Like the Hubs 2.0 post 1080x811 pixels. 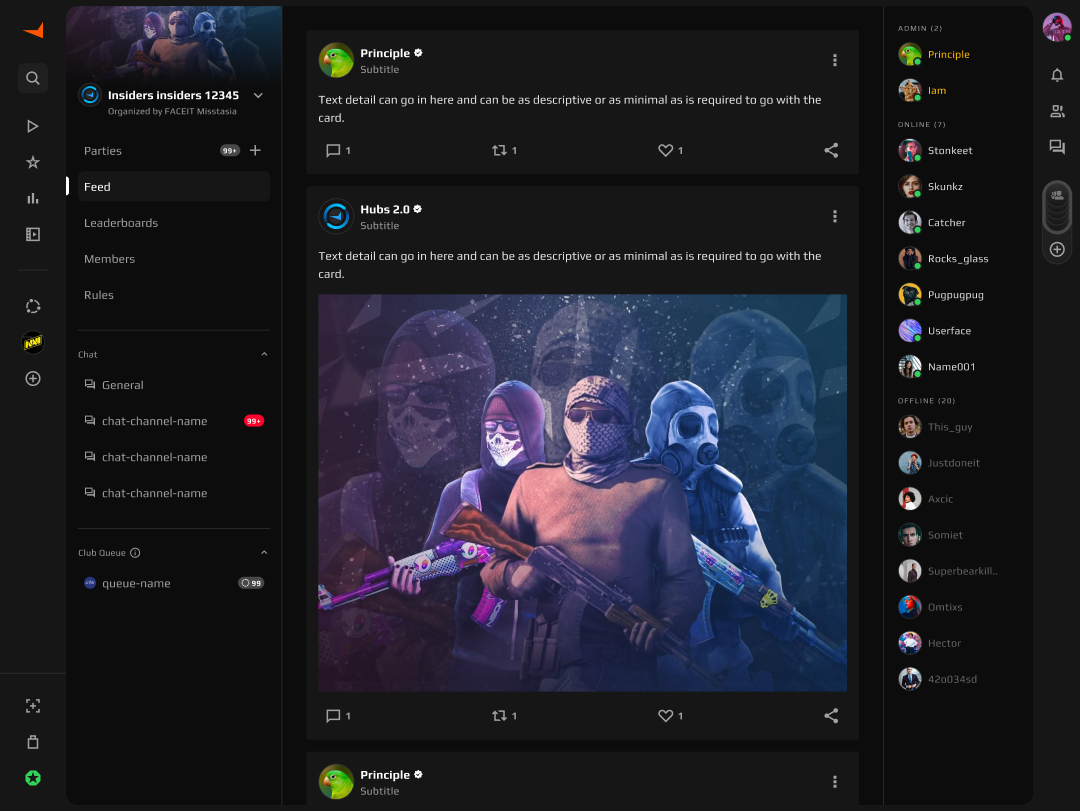coord(670,716)
